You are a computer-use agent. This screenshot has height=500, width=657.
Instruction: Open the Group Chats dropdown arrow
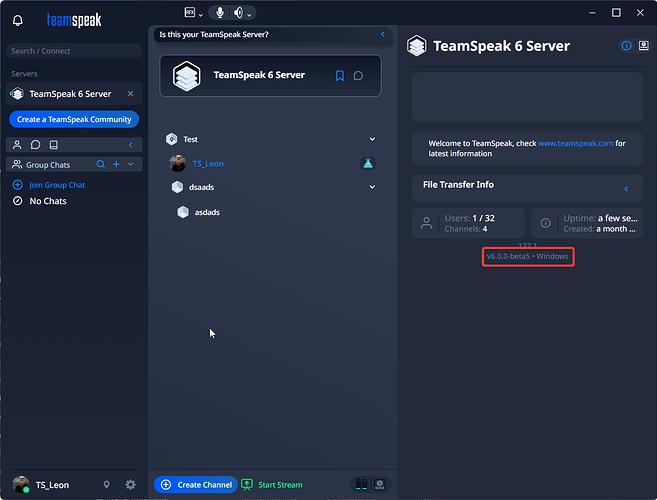pos(130,164)
